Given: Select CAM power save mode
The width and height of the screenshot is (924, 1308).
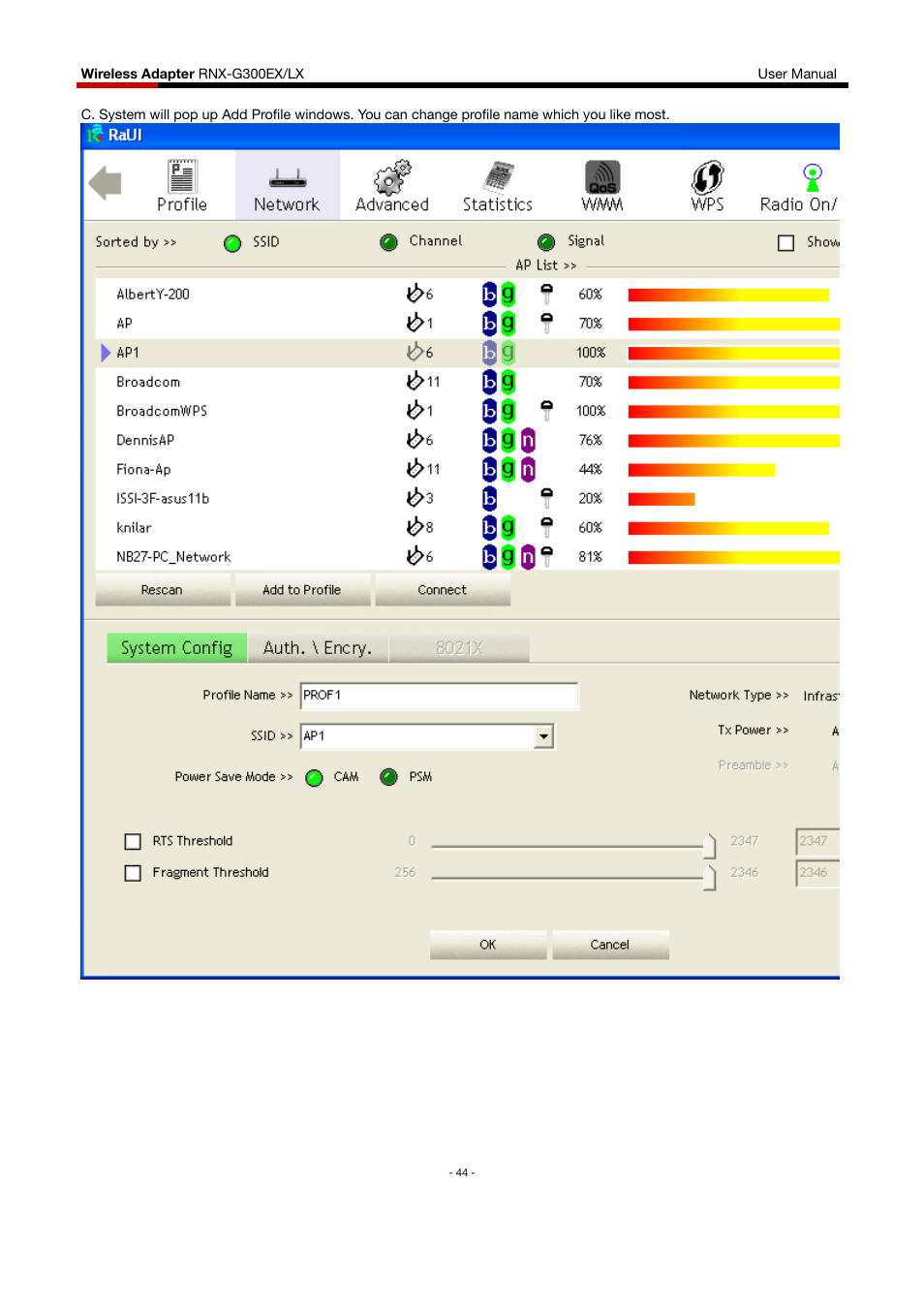Looking at the screenshot, I should [314, 778].
